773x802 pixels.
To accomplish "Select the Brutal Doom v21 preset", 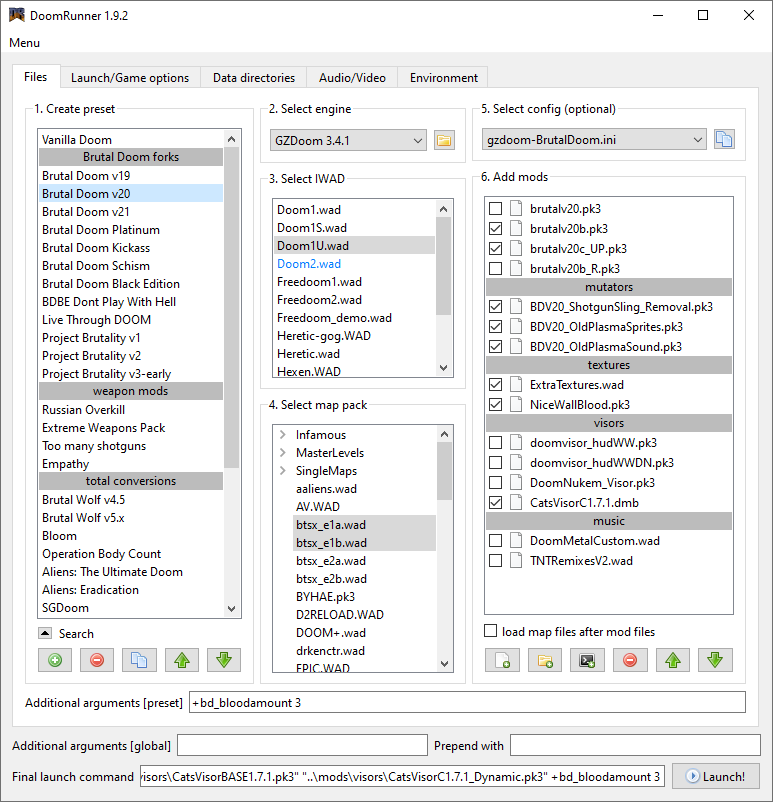I will tap(131, 212).
